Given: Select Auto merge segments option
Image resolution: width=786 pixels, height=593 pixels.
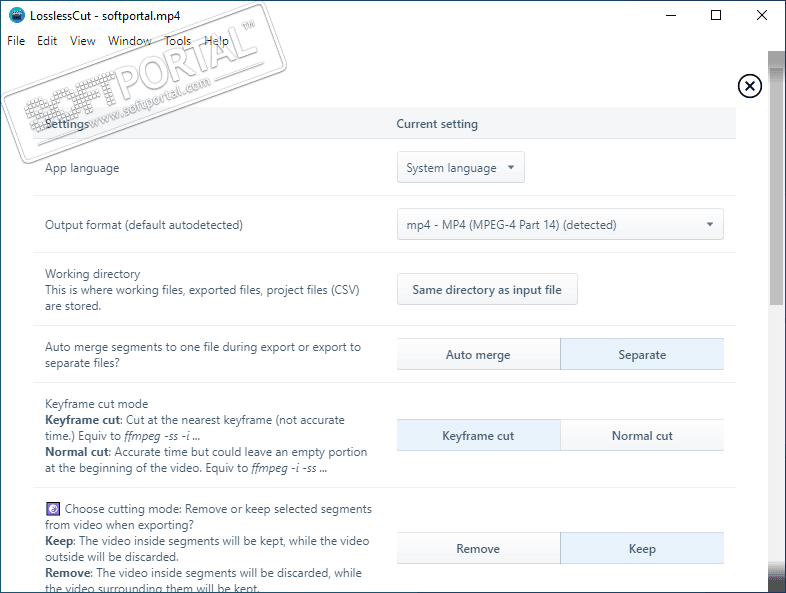Looking at the screenshot, I should click(x=478, y=355).
